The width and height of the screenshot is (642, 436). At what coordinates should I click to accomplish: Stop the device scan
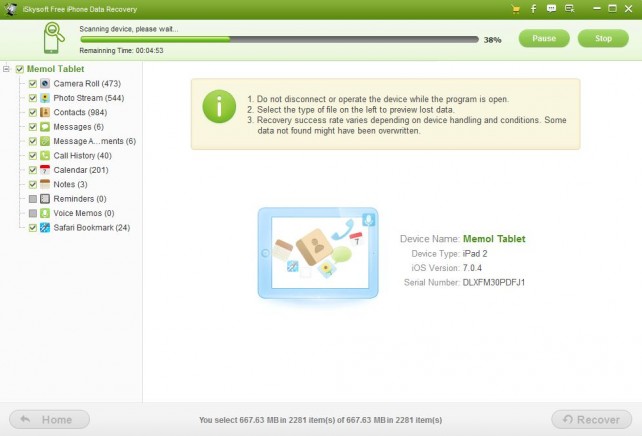pyautogui.click(x=603, y=38)
